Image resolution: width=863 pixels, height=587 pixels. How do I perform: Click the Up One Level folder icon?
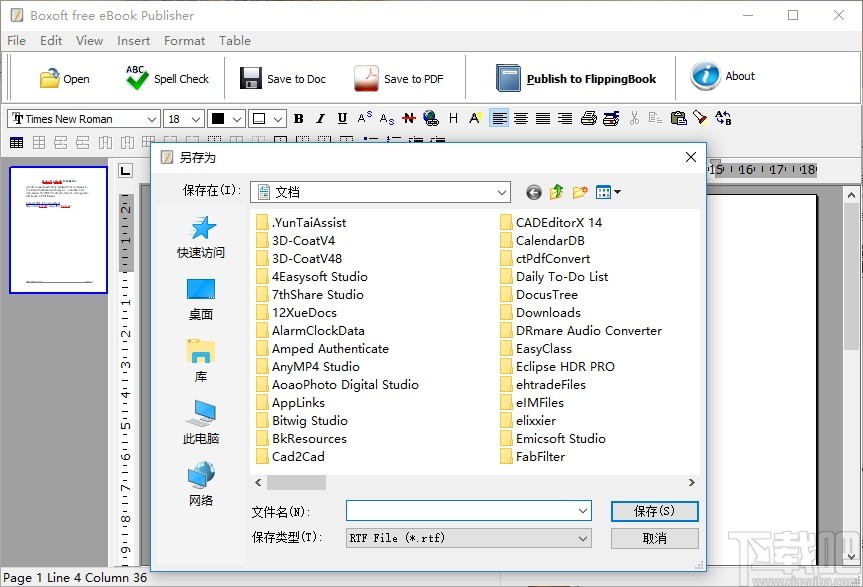pyautogui.click(x=556, y=191)
